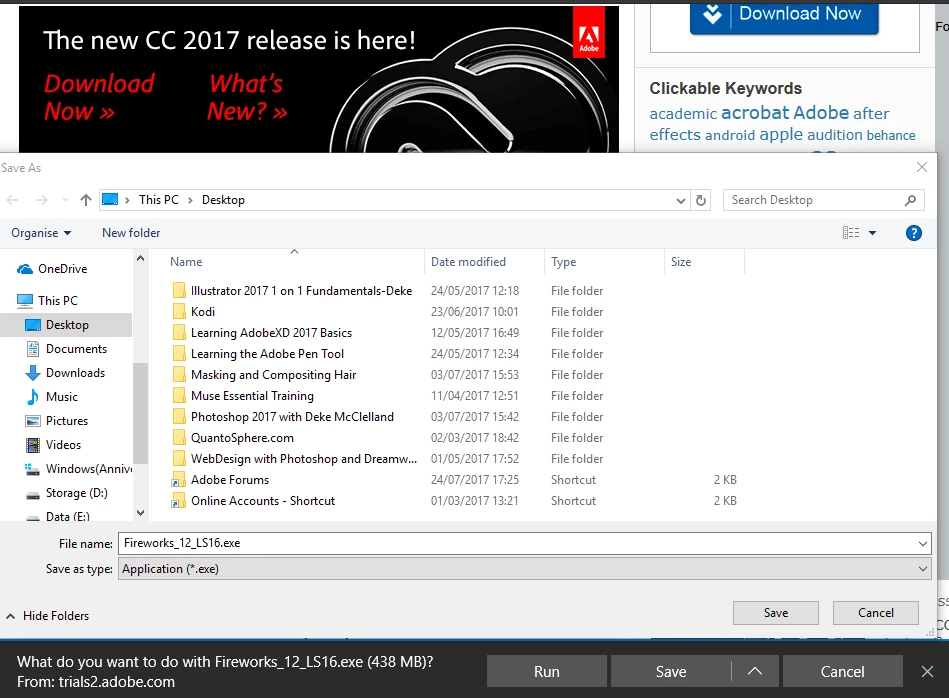This screenshot has height=698, width=949.
Task: Select Photoshop 2017 with Deke McClelland folder
Action: pos(292,416)
